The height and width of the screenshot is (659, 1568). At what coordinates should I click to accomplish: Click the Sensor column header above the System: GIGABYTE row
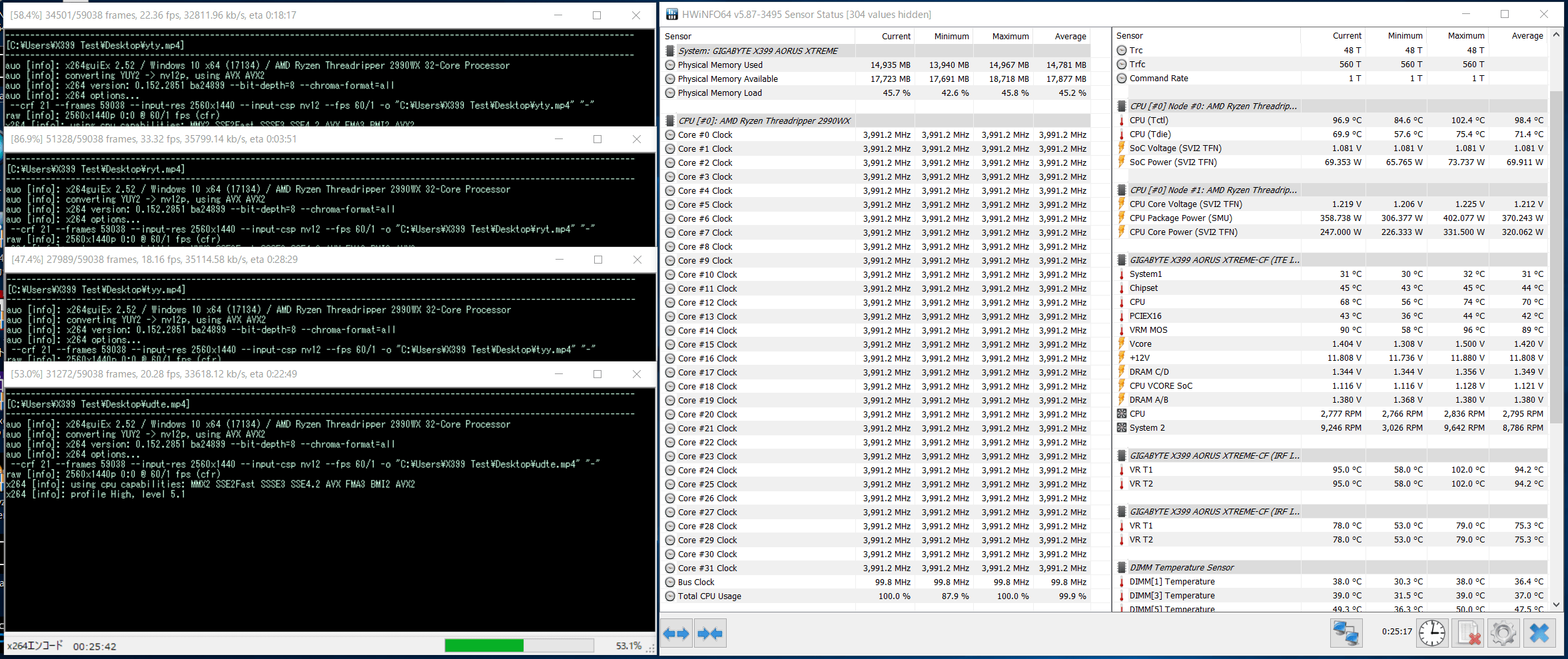tap(758, 36)
